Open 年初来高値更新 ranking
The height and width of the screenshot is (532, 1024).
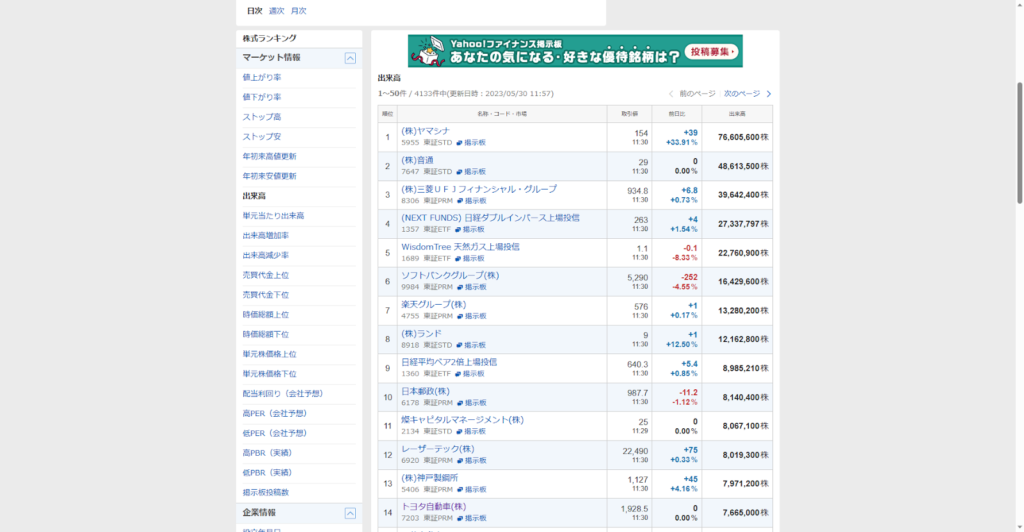click(270, 157)
